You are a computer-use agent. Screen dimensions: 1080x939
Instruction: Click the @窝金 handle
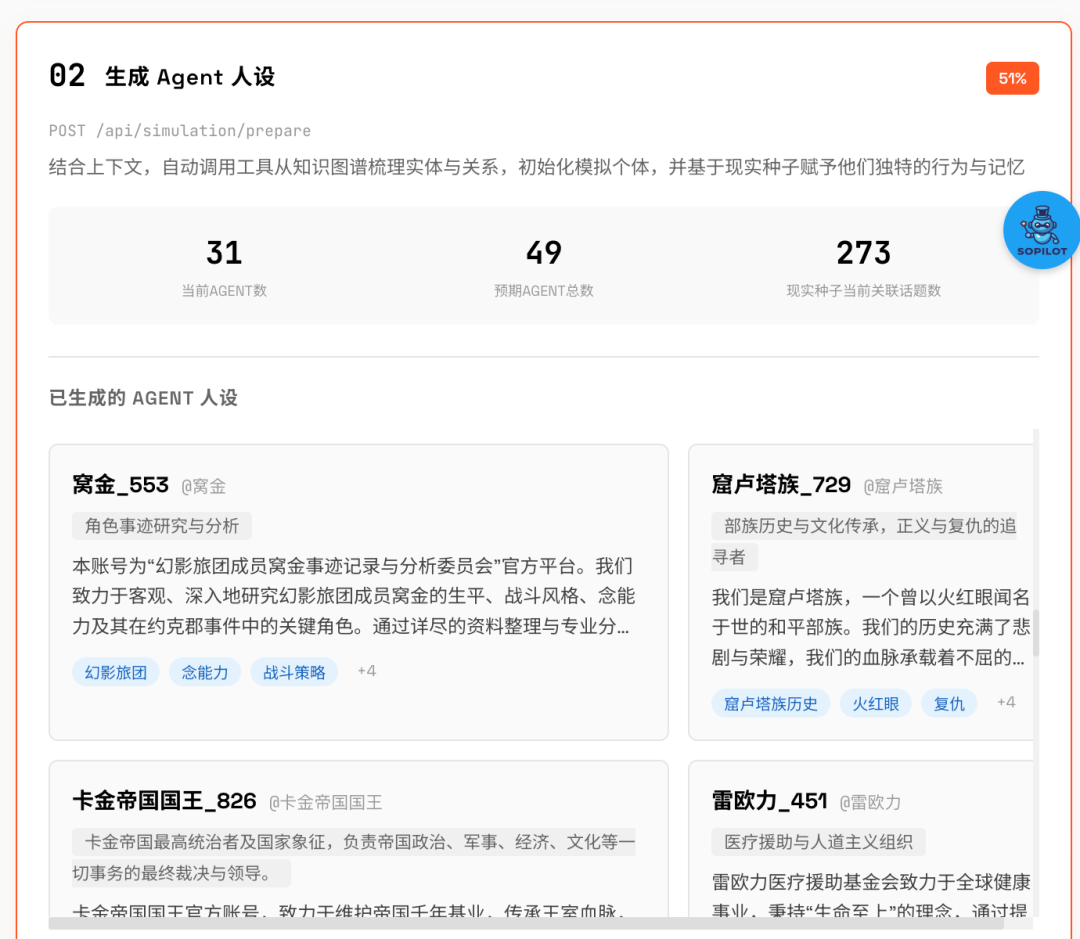click(x=204, y=487)
